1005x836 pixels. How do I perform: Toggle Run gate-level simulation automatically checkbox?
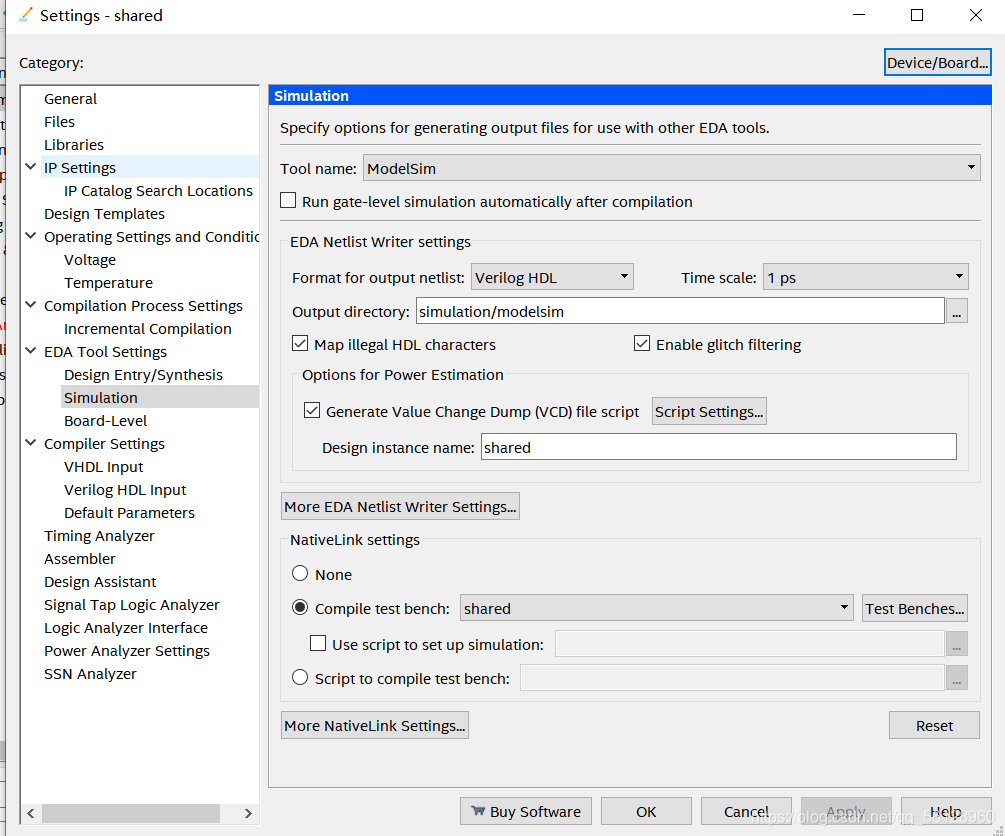point(288,201)
